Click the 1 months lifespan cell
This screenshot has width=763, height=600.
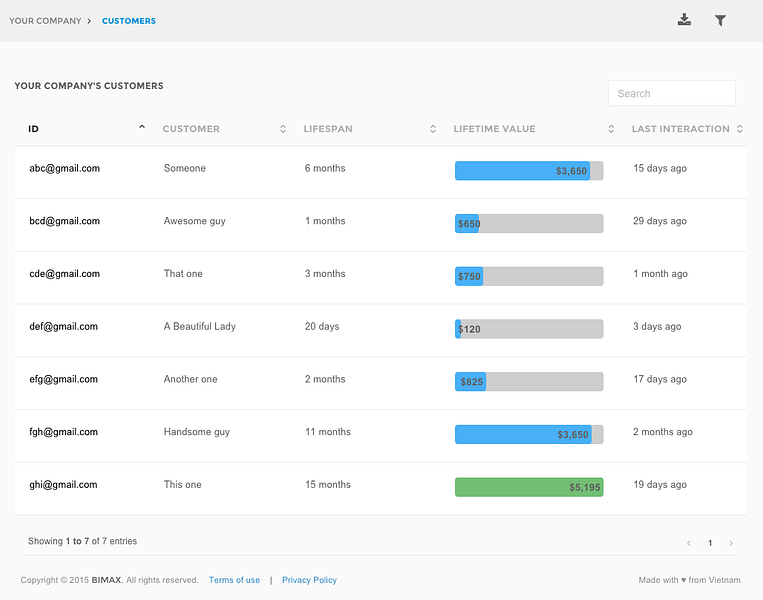coord(325,221)
